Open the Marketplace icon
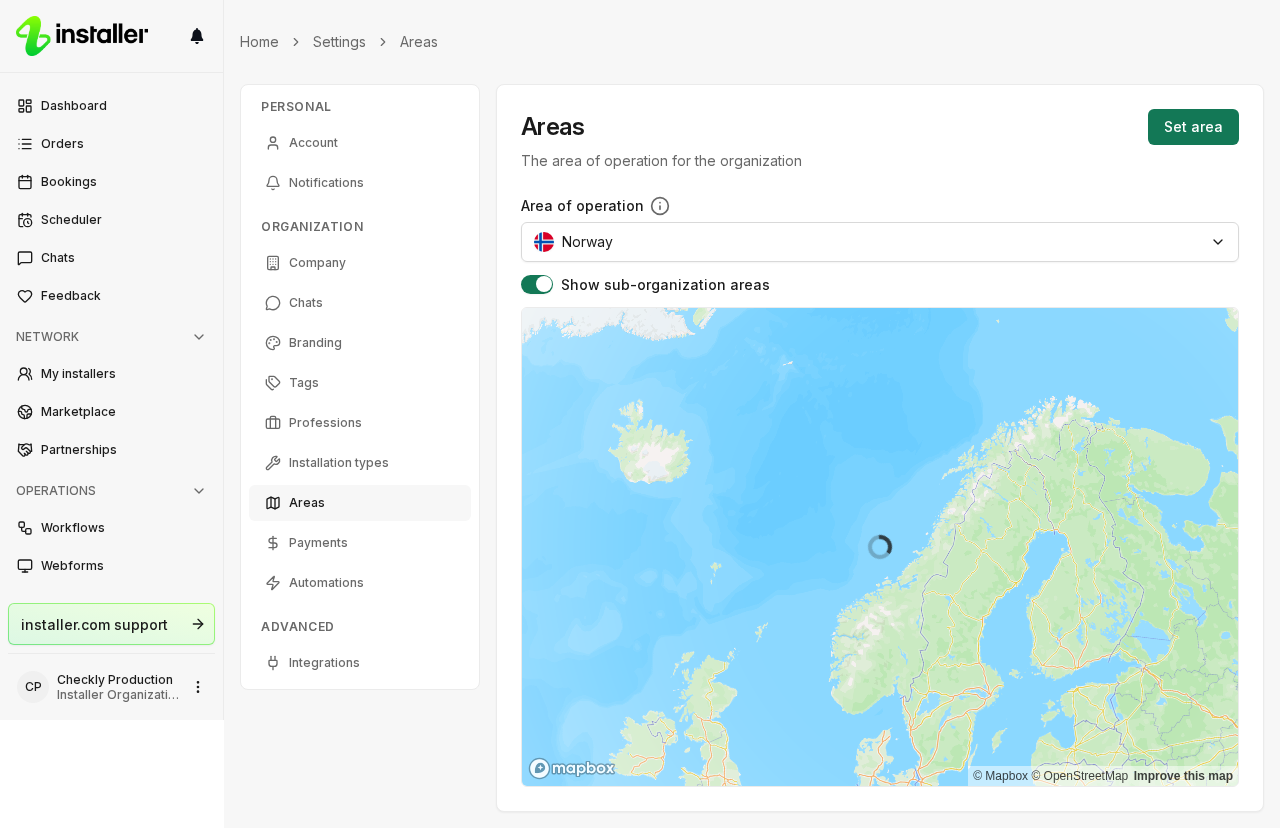The width and height of the screenshot is (1280, 828). click(x=25, y=412)
